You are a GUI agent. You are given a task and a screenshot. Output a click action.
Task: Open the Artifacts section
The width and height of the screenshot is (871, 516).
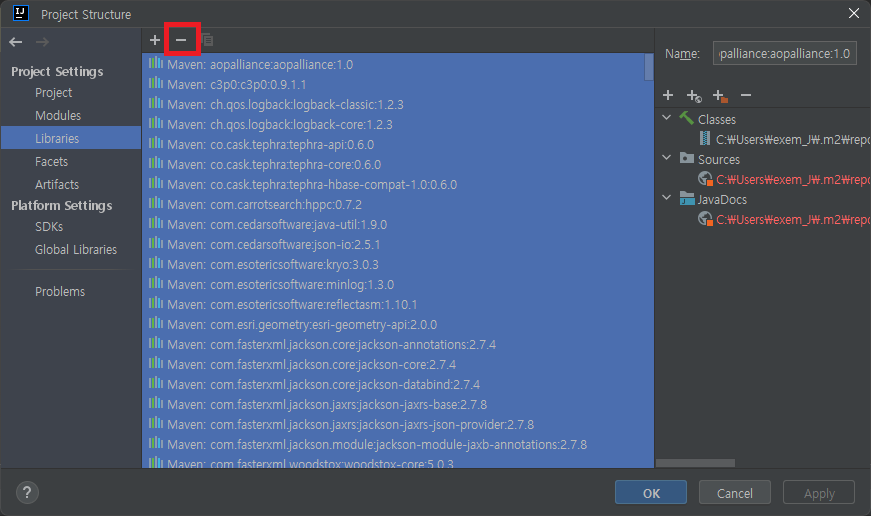pyautogui.click(x=57, y=184)
